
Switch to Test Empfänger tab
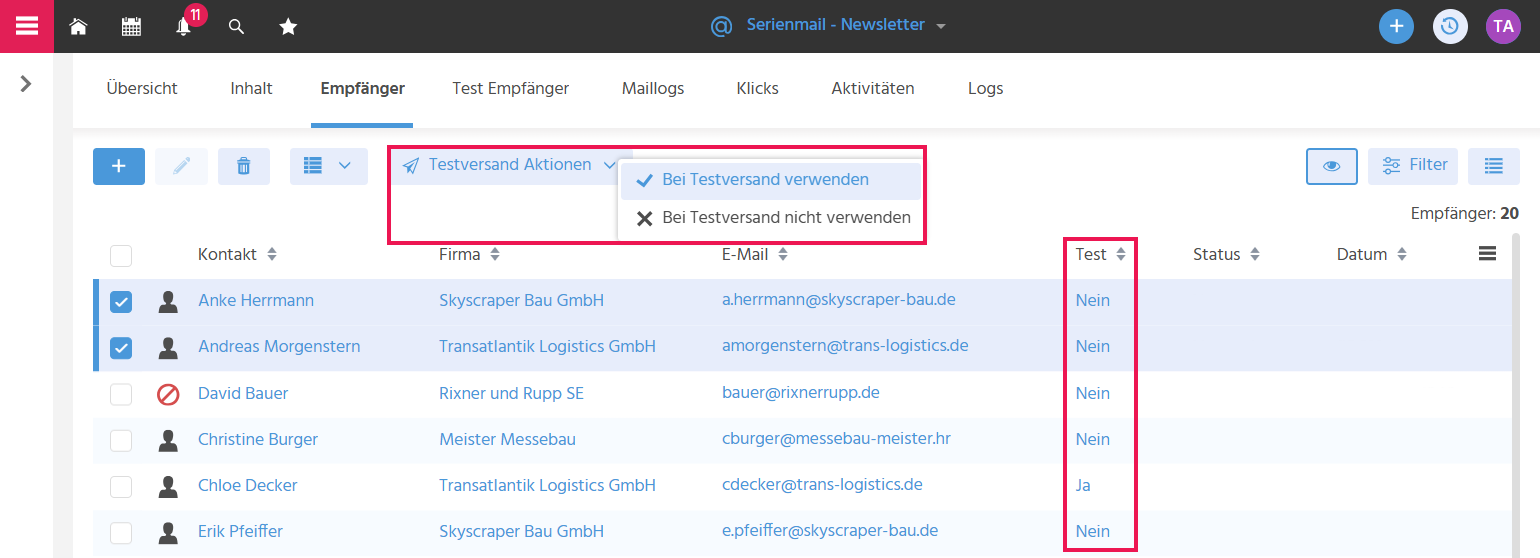point(510,88)
